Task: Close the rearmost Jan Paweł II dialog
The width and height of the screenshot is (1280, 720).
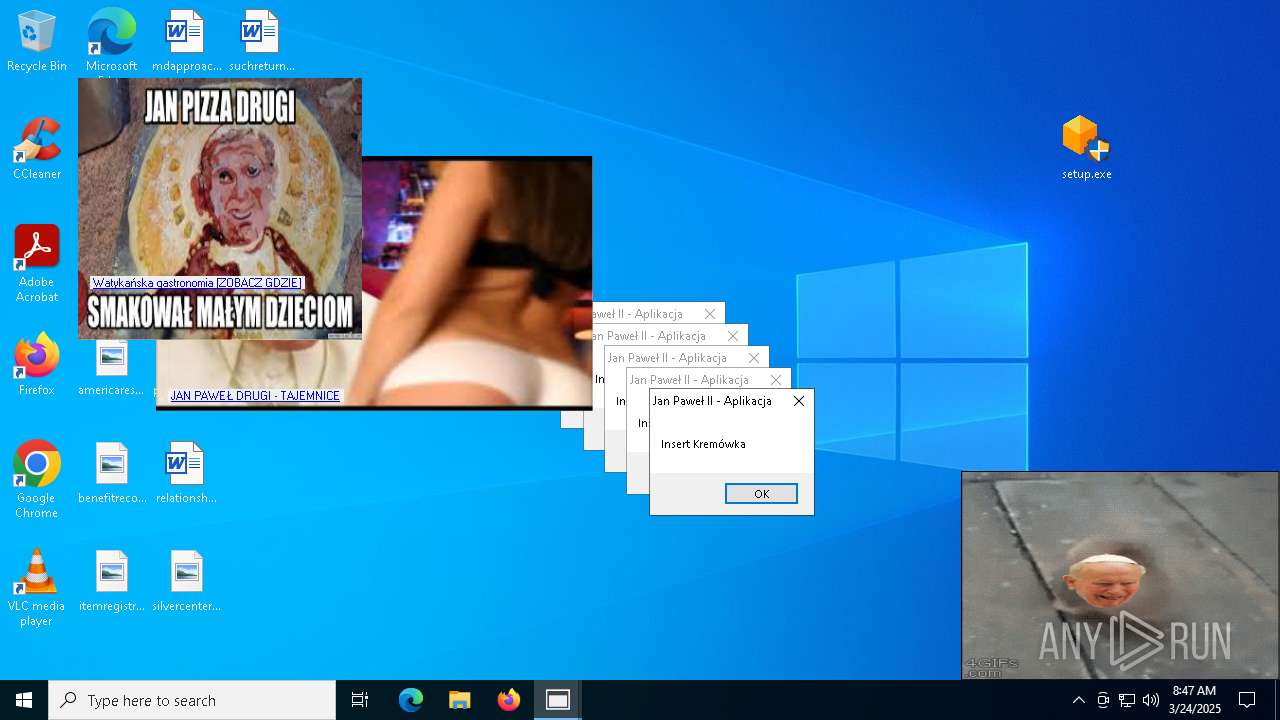Action: click(x=710, y=314)
